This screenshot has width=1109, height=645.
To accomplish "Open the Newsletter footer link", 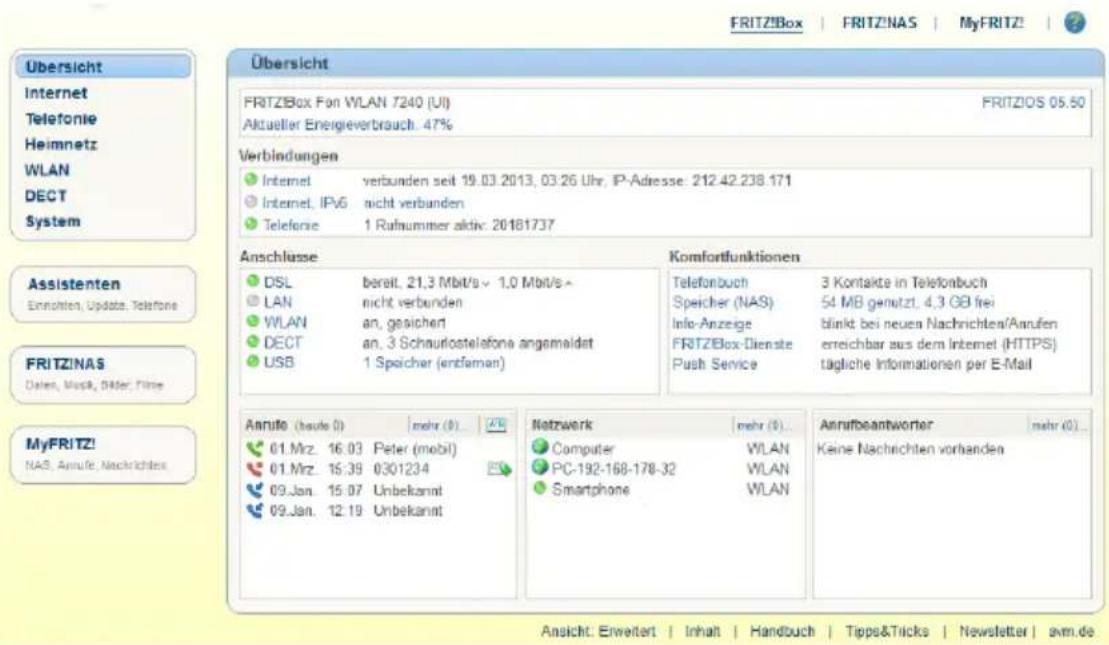I will 992,630.
